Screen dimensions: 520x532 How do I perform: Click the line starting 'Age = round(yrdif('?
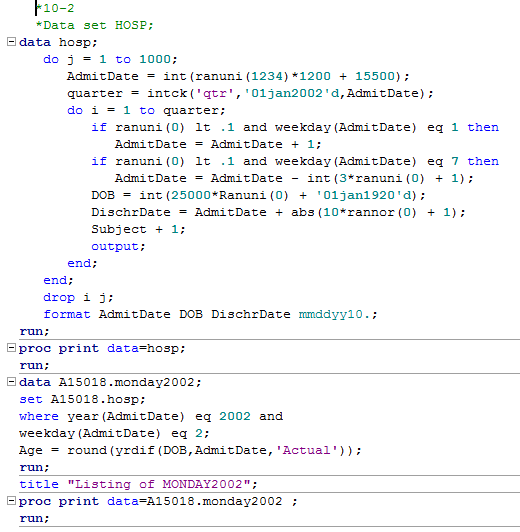coord(190,450)
